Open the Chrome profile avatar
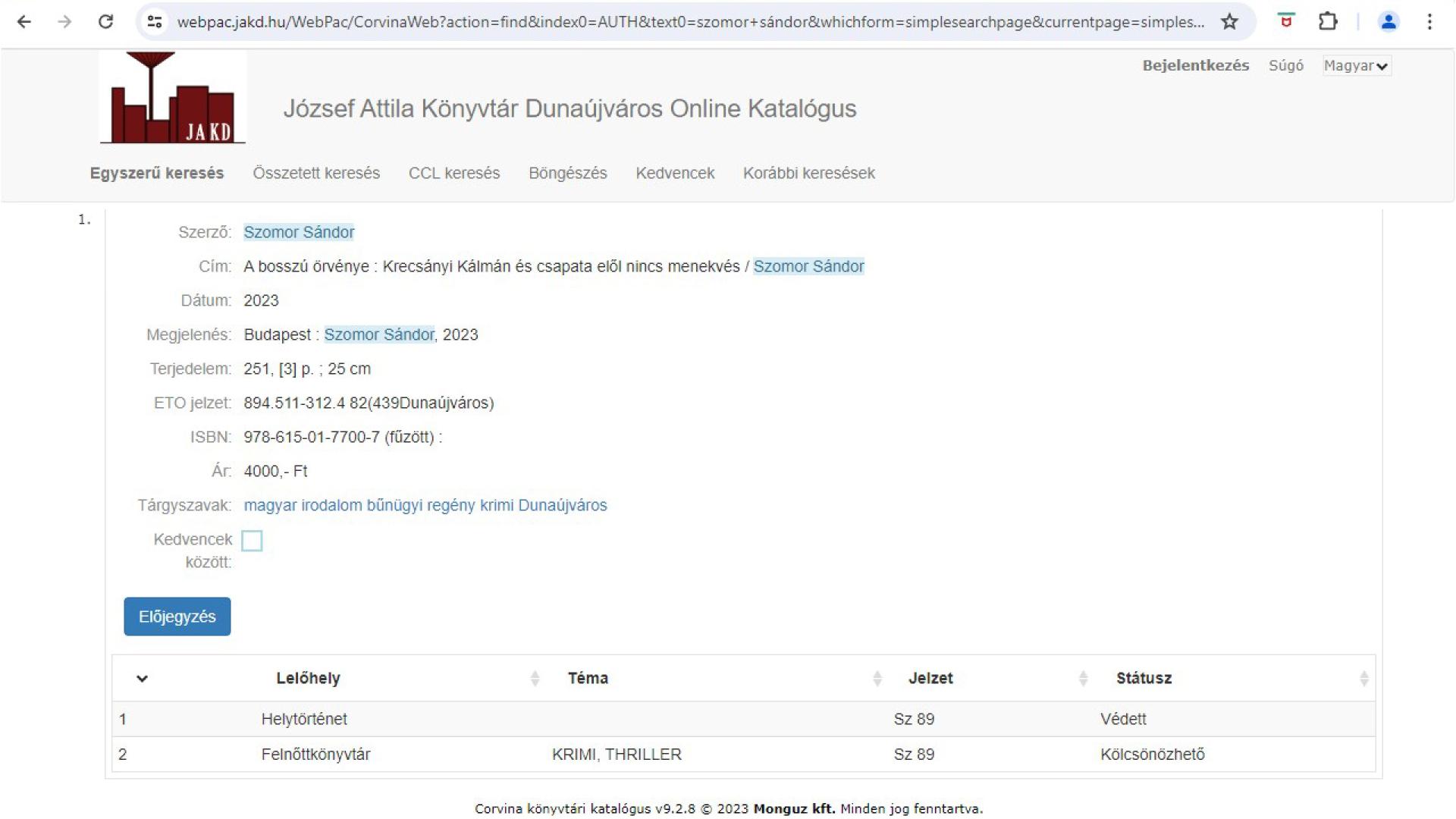This screenshot has height=819, width=1456. [1389, 22]
